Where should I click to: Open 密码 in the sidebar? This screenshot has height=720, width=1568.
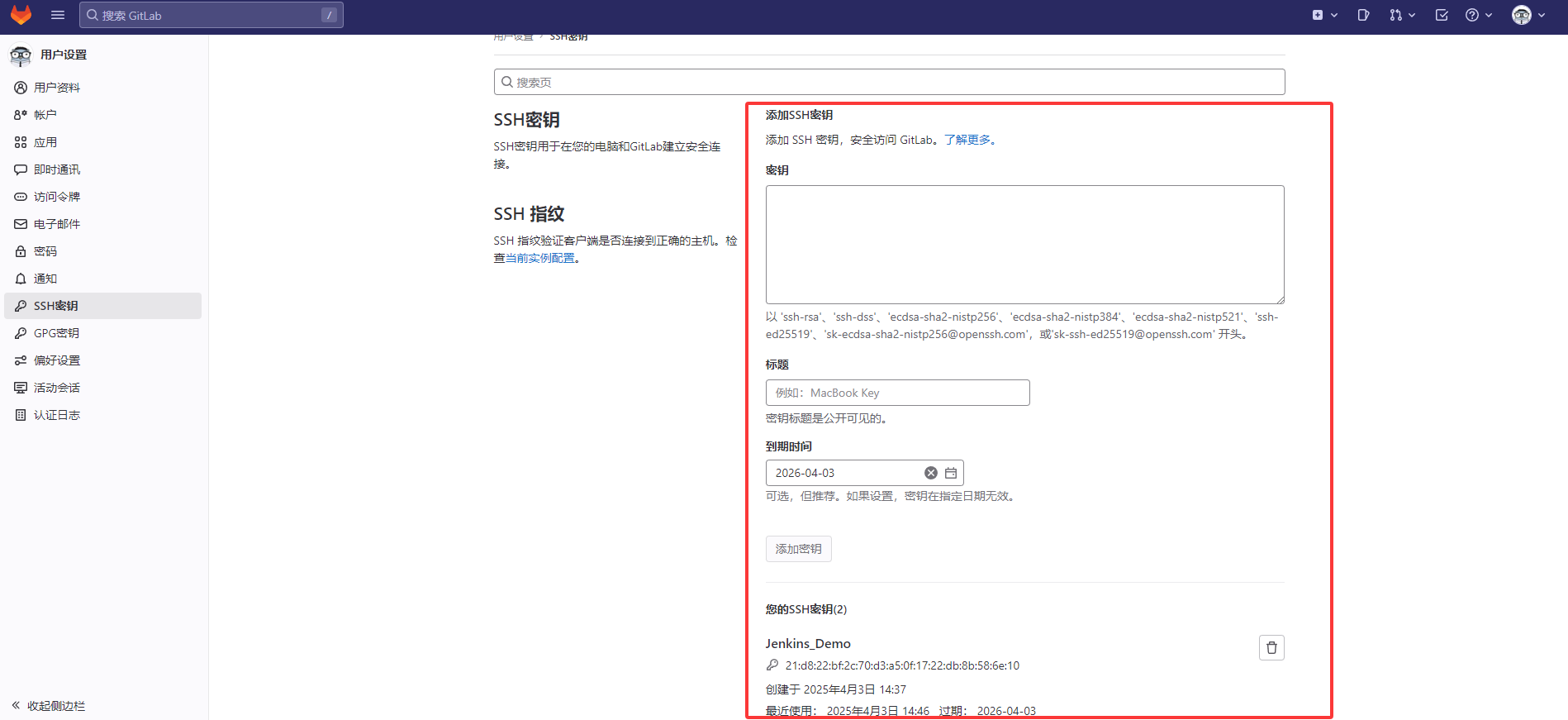pos(103,251)
